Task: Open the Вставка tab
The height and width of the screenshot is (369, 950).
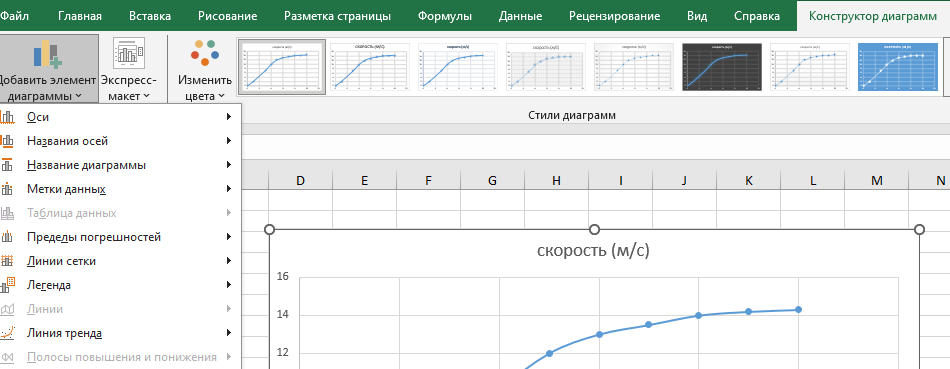Action: [x=150, y=16]
